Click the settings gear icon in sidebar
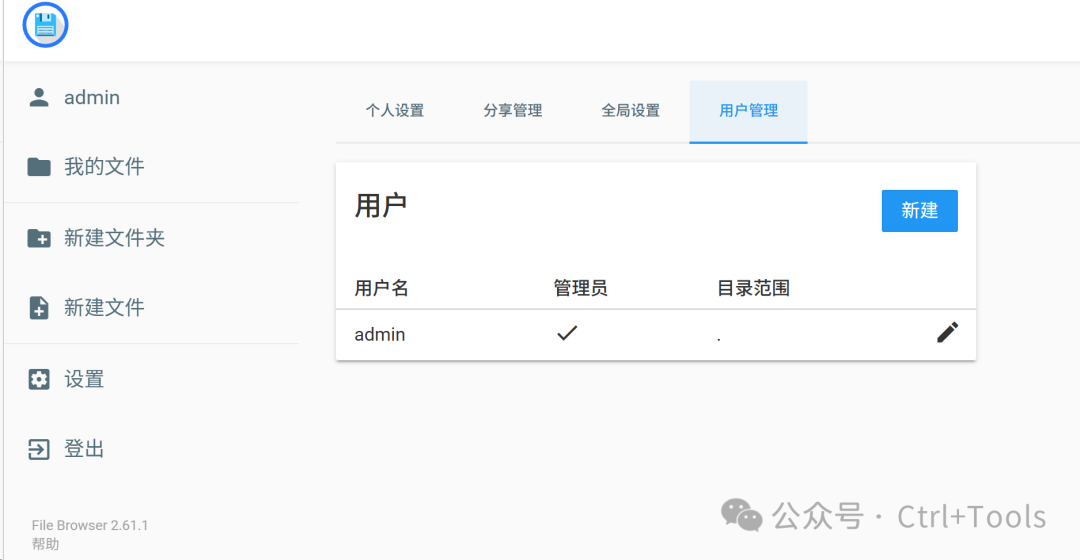This screenshot has width=1080, height=560. [39, 379]
